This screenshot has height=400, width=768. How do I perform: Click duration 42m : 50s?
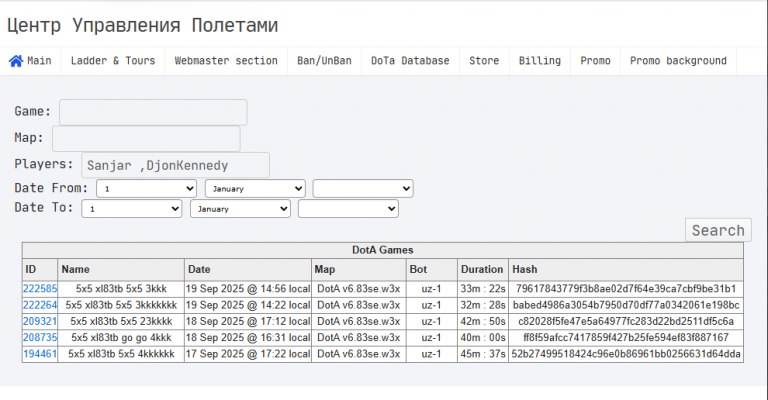(x=482, y=321)
